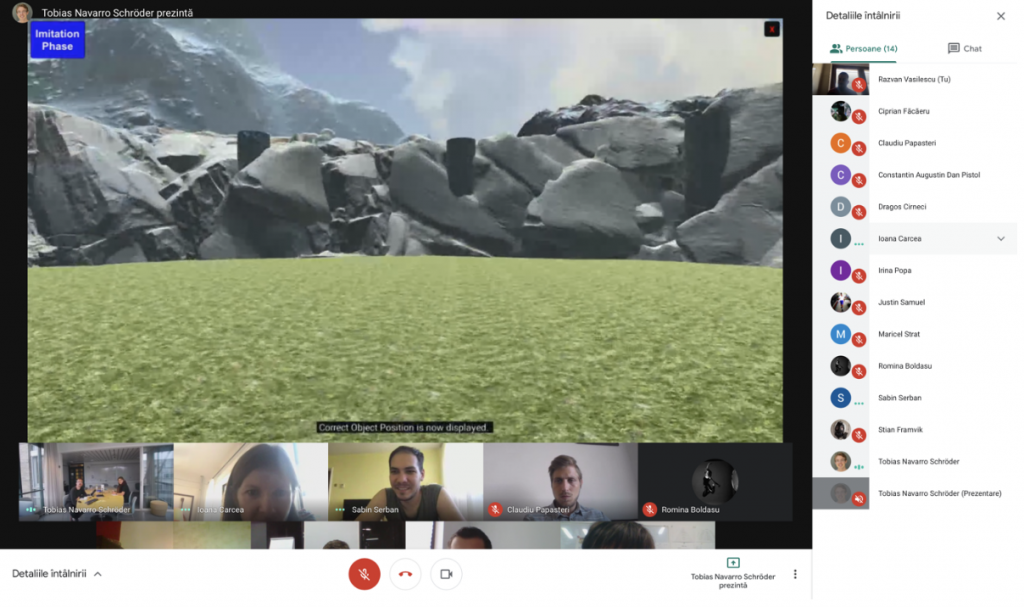Click Tobias Navarro Schröder prezintă button
The height and width of the screenshot is (607, 1024).
[733, 572]
